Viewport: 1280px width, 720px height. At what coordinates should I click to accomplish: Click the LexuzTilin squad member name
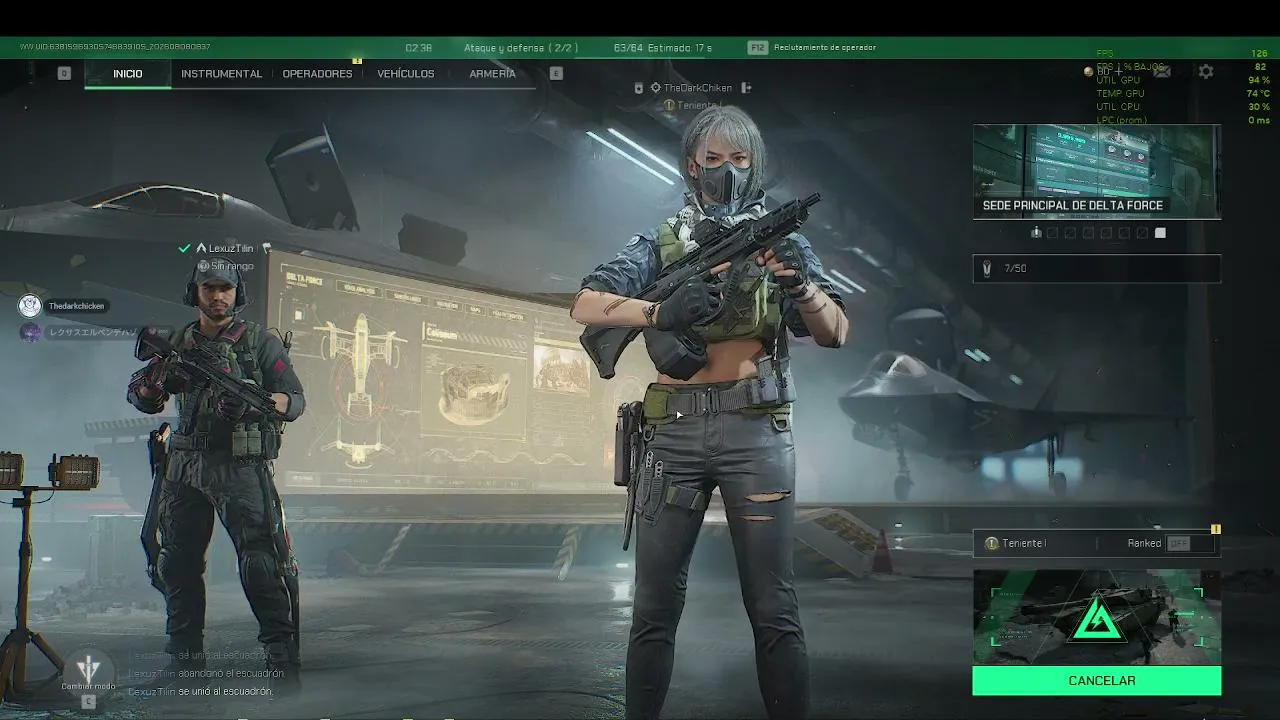click(x=231, y=248)
